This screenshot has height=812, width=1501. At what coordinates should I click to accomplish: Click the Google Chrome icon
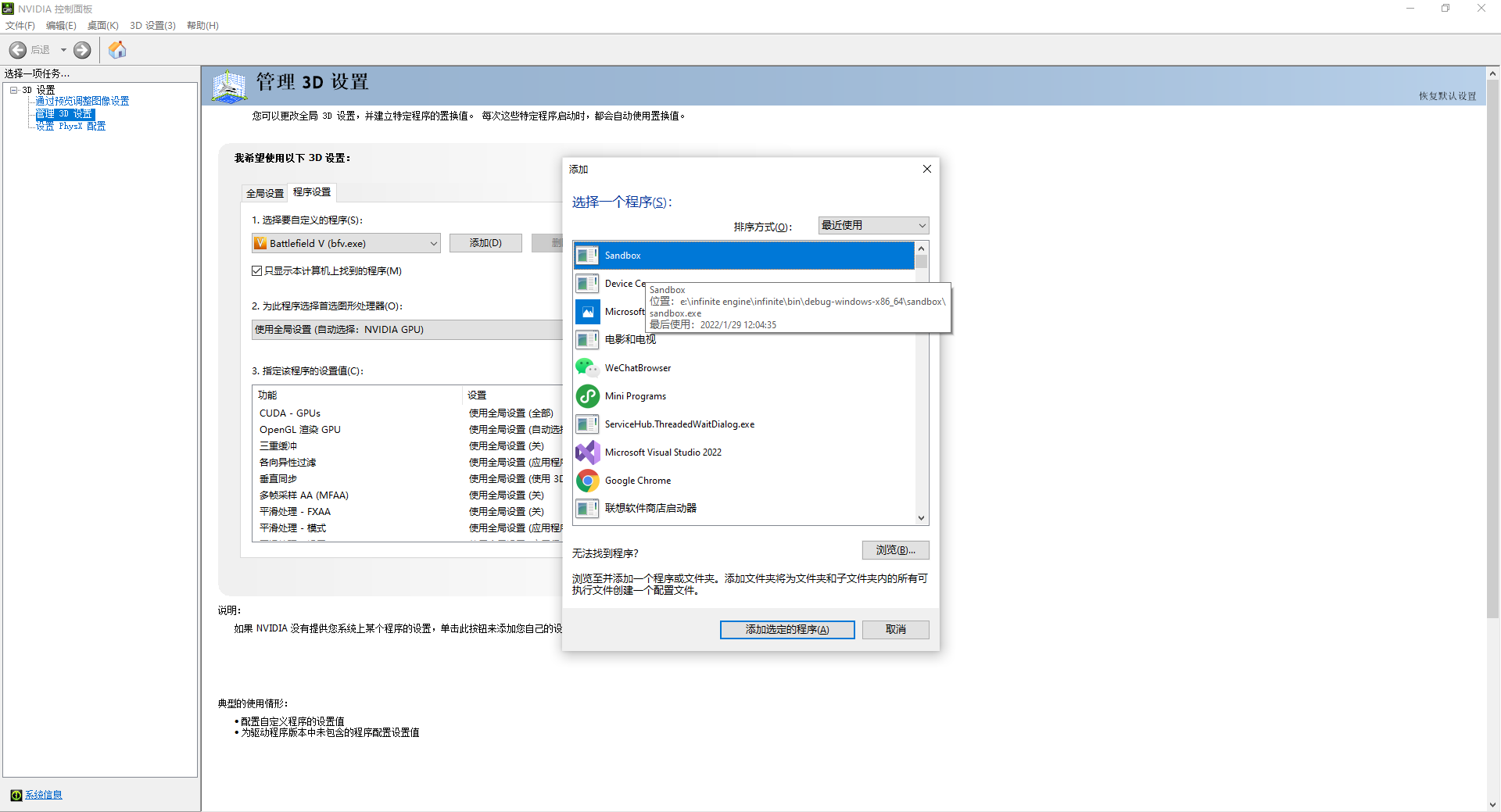(x=587, y=481)
